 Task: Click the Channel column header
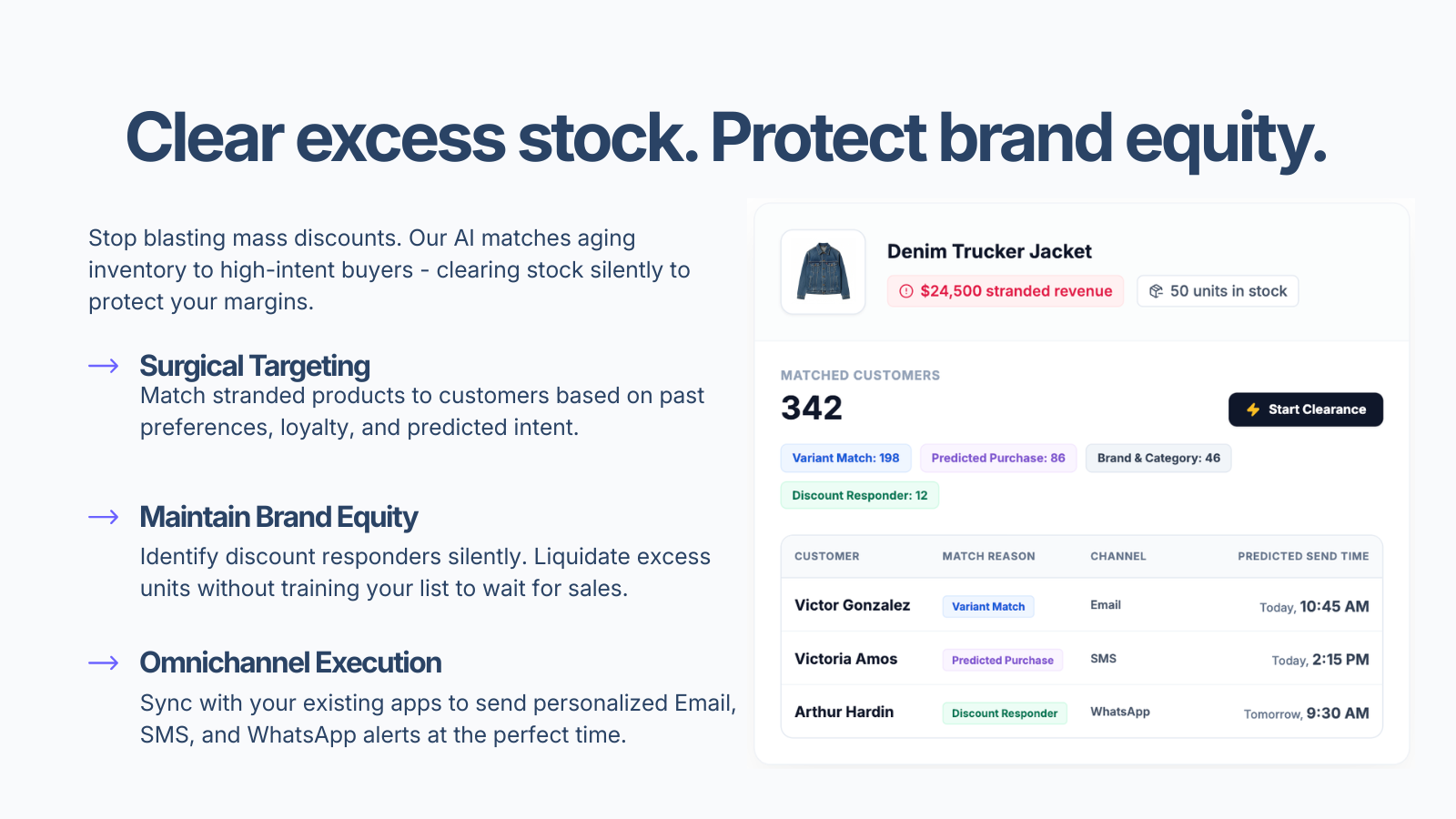coord(1118,556)
